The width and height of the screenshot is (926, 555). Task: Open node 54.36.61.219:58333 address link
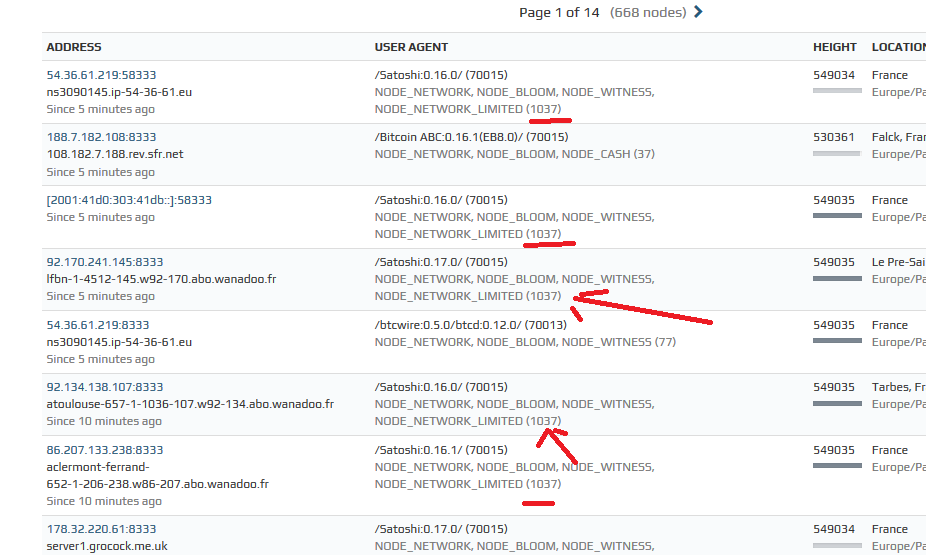[x=102, y=75]
